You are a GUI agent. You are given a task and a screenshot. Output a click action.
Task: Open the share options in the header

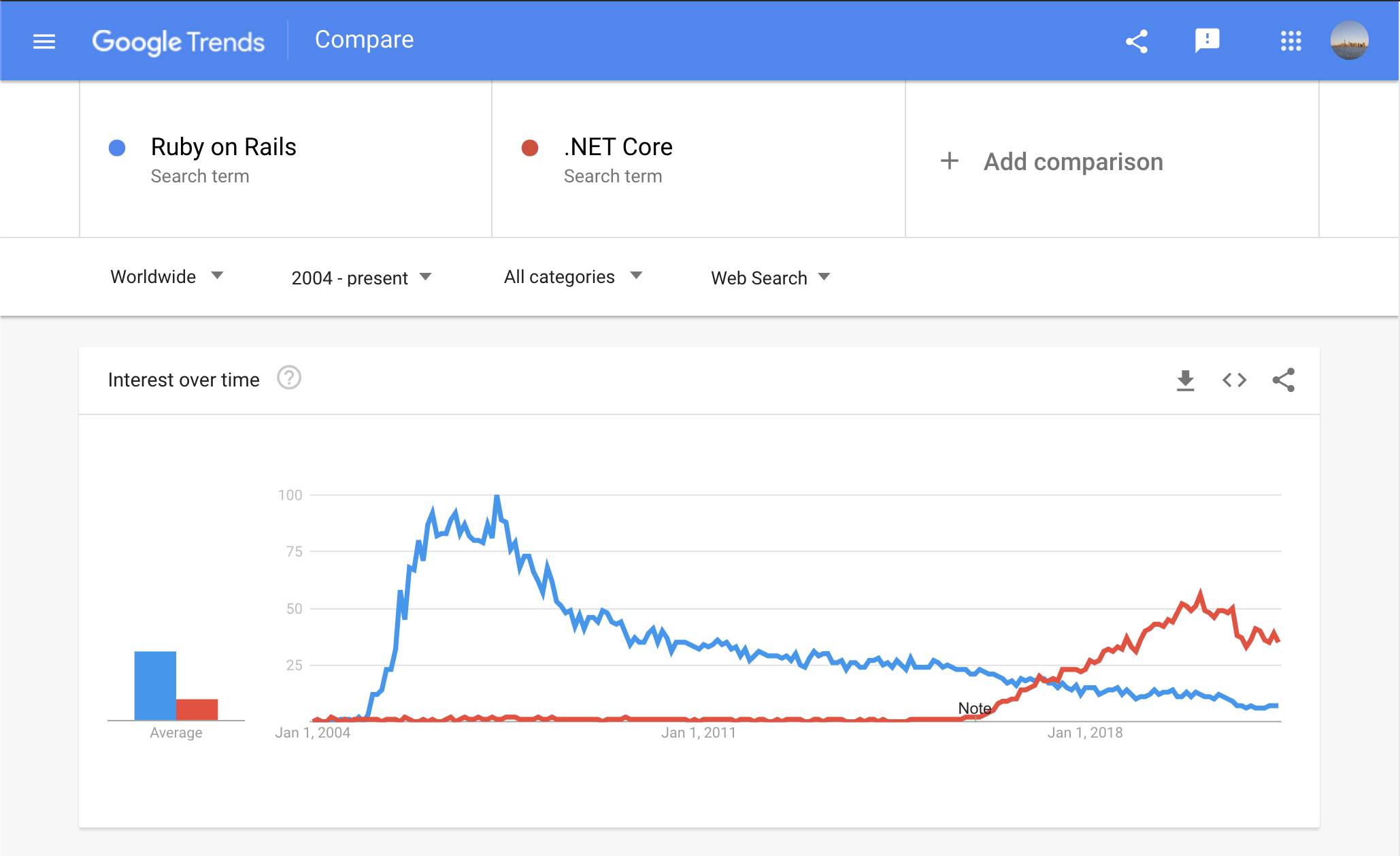pos(1137,41)
